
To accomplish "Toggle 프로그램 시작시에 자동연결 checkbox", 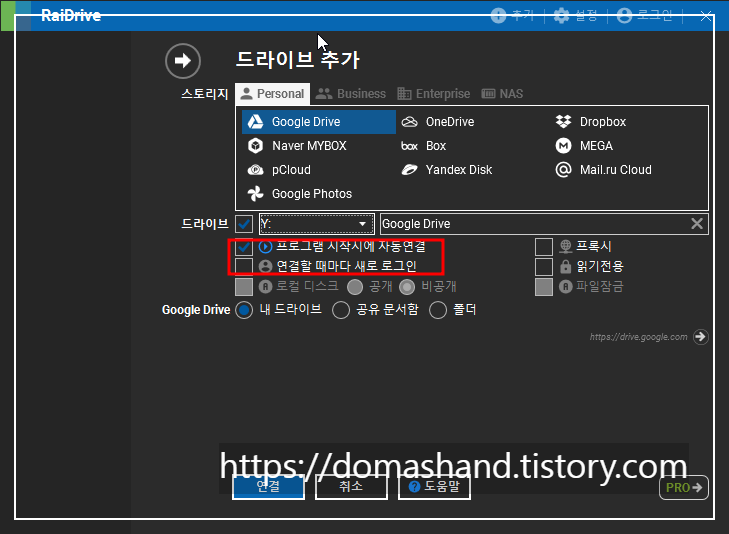I will click(x=244, y=247).
